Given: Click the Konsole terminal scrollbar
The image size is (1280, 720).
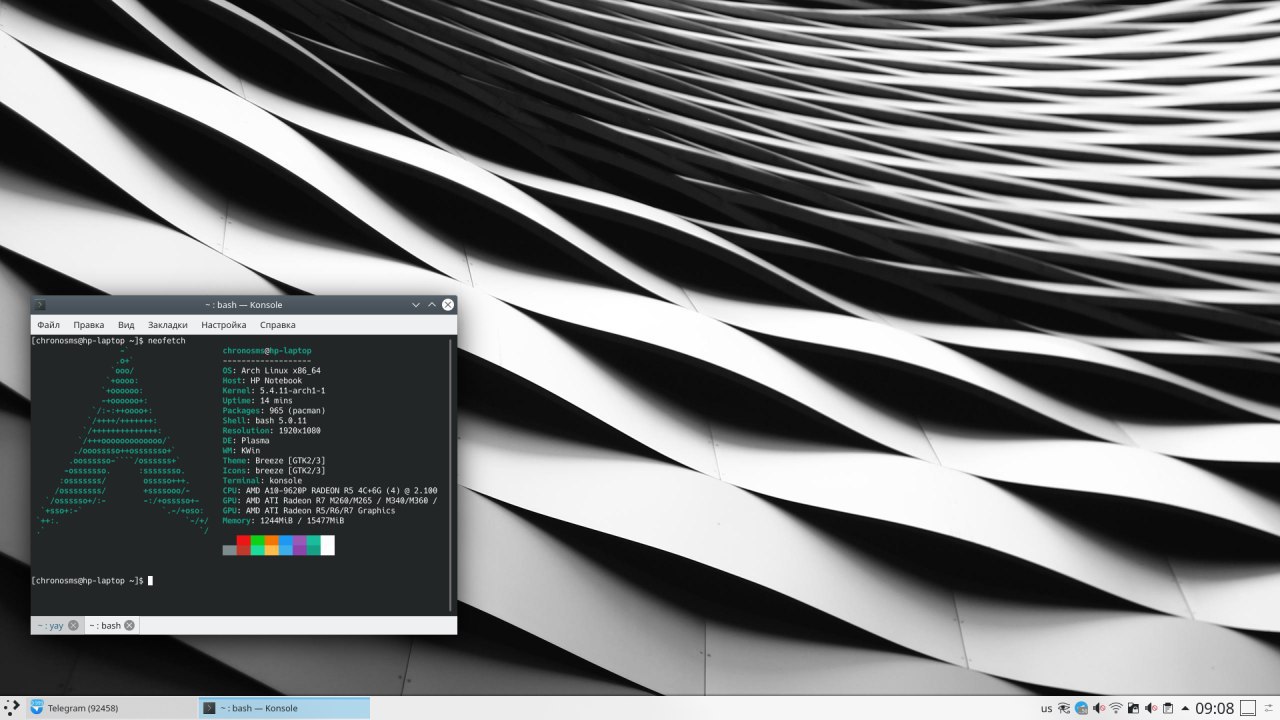Looking at the screenshot, I should (x=451, y=475).
